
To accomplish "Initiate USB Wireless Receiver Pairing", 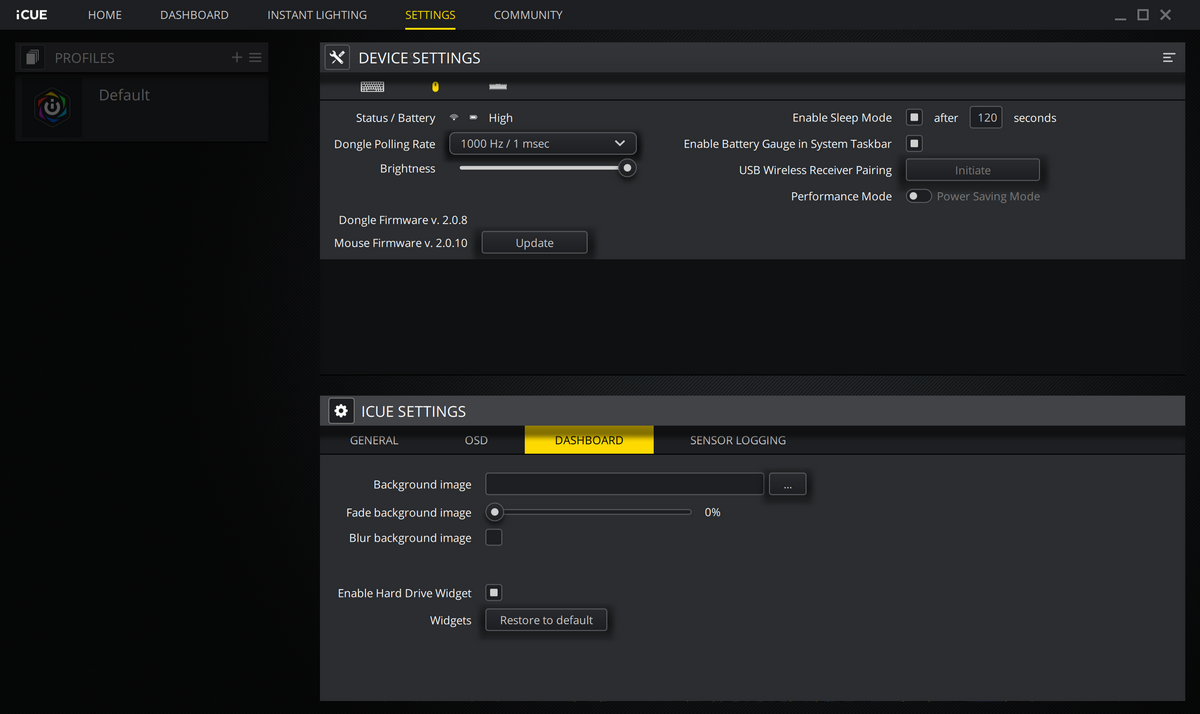I will pyautogui.click(x=972, y=170).
